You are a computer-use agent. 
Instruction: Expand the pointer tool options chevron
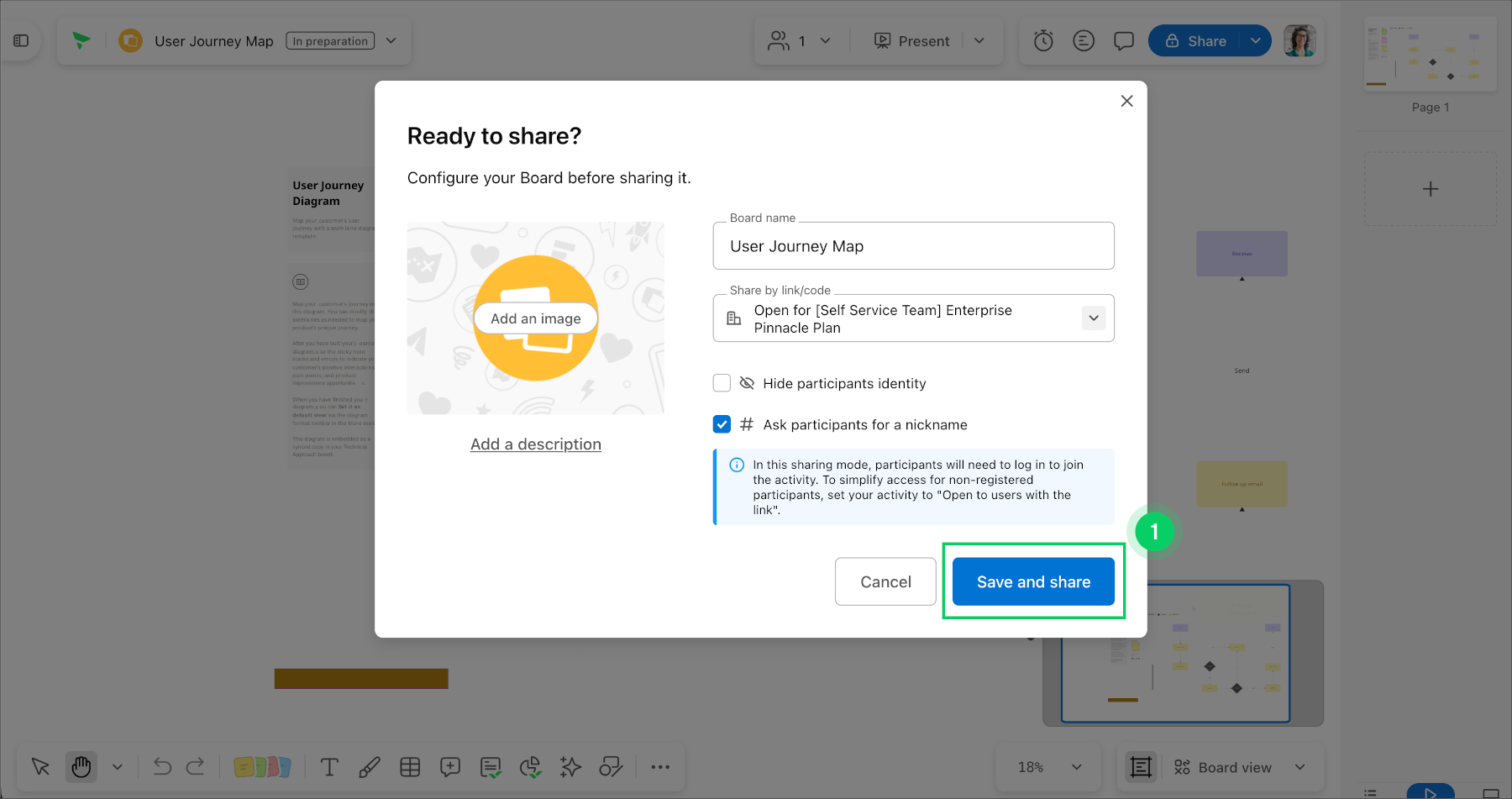pos(118,766)
